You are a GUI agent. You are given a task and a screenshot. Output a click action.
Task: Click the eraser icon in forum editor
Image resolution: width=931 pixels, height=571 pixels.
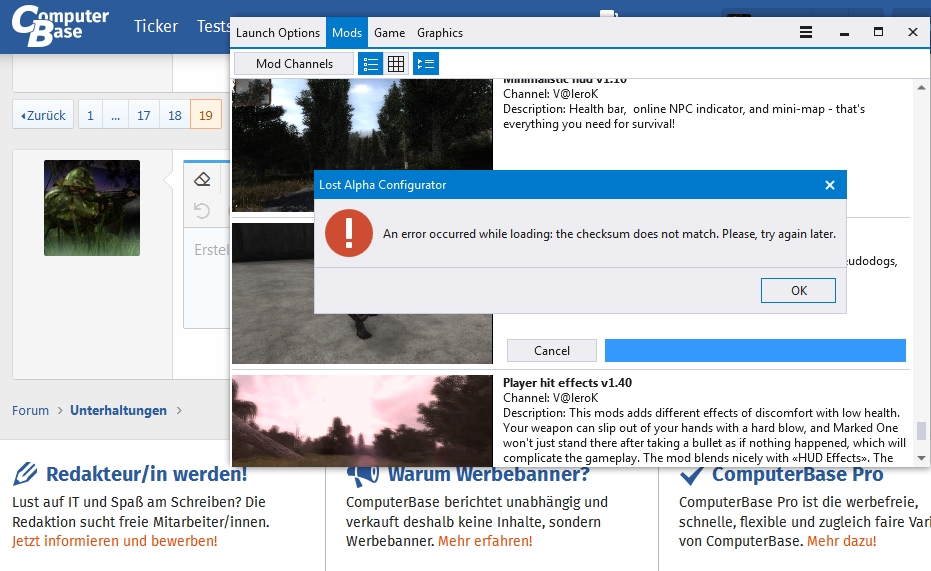pos(202,179)
